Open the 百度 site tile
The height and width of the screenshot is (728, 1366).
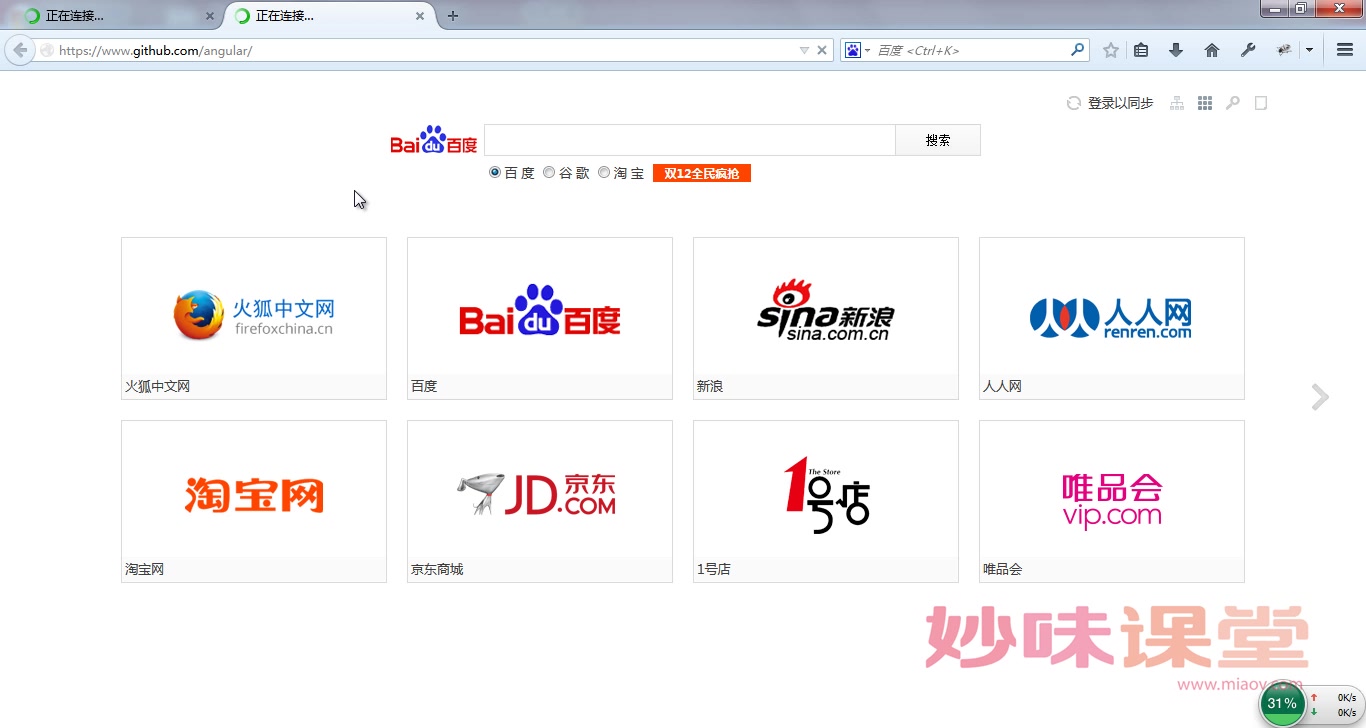coord(540,318)
